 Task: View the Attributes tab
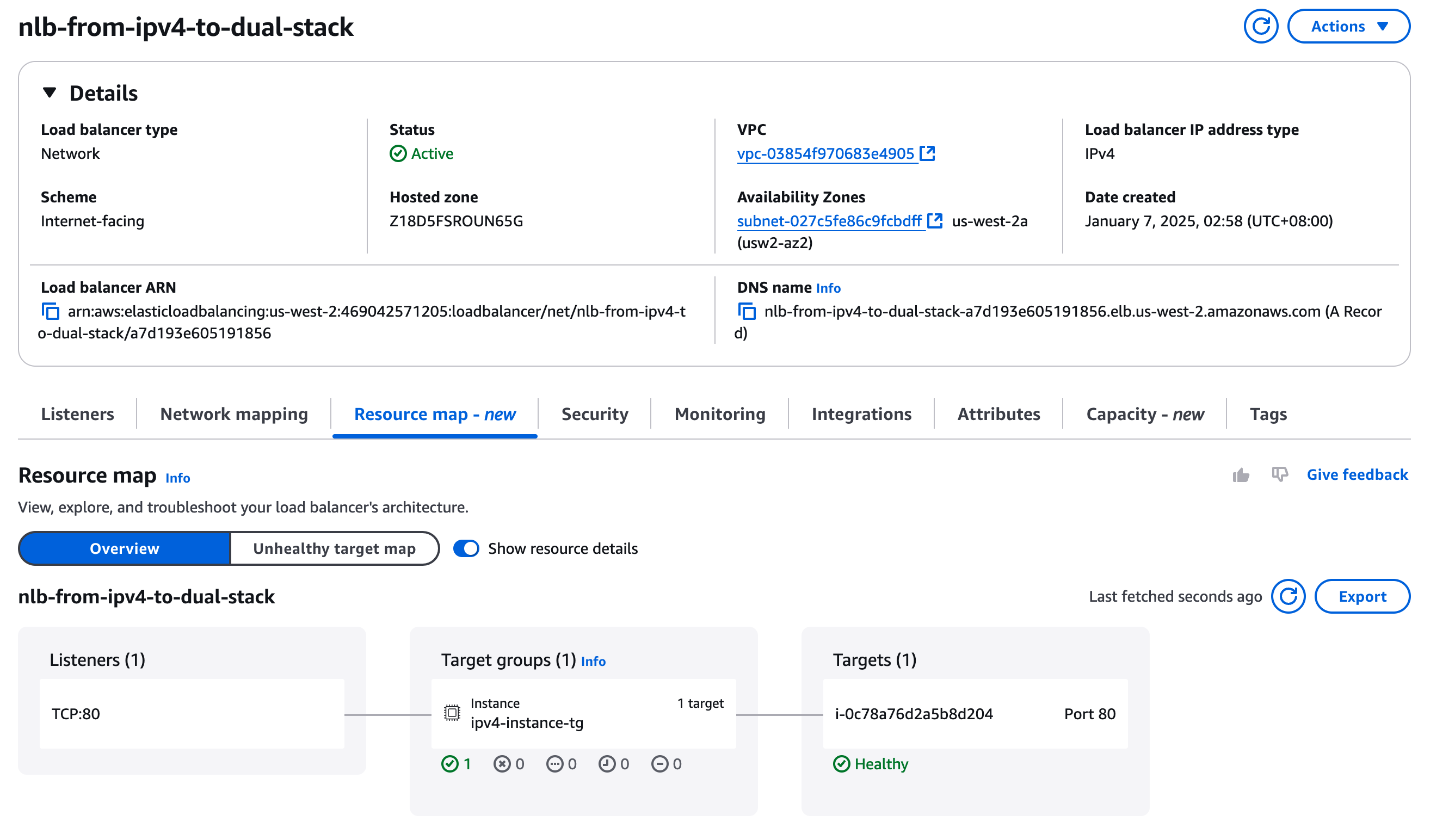click(998, 414)
